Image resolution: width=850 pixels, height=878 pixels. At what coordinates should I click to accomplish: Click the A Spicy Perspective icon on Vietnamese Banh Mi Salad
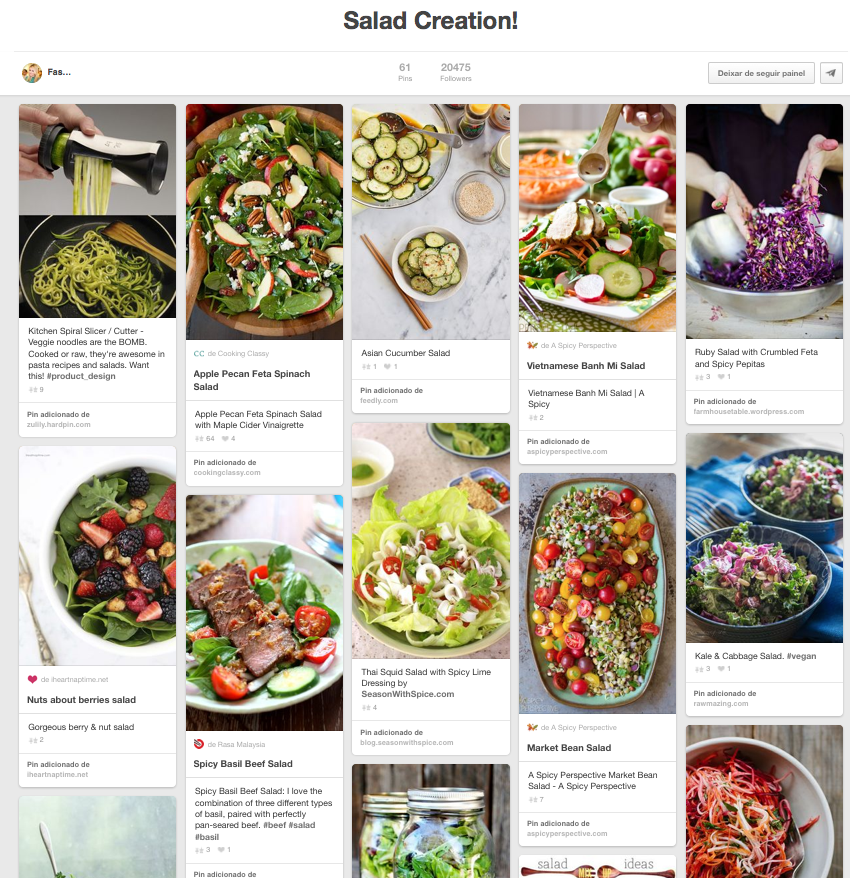click(532, 345)
